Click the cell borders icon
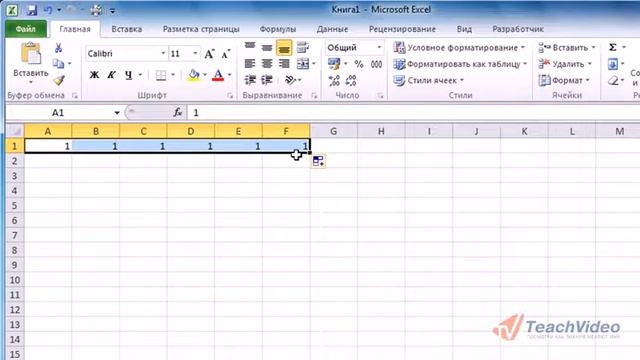This screenshot has width=640, height=360. click(161, 75)
